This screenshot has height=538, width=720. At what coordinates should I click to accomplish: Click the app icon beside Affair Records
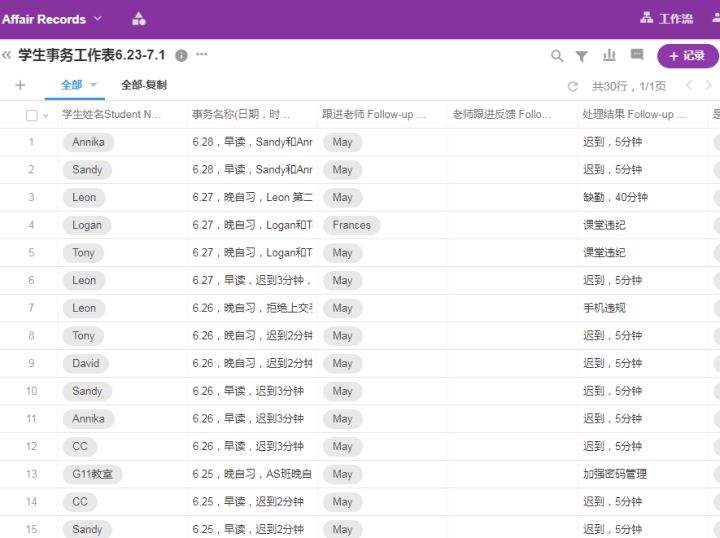(x=138, y=19)
